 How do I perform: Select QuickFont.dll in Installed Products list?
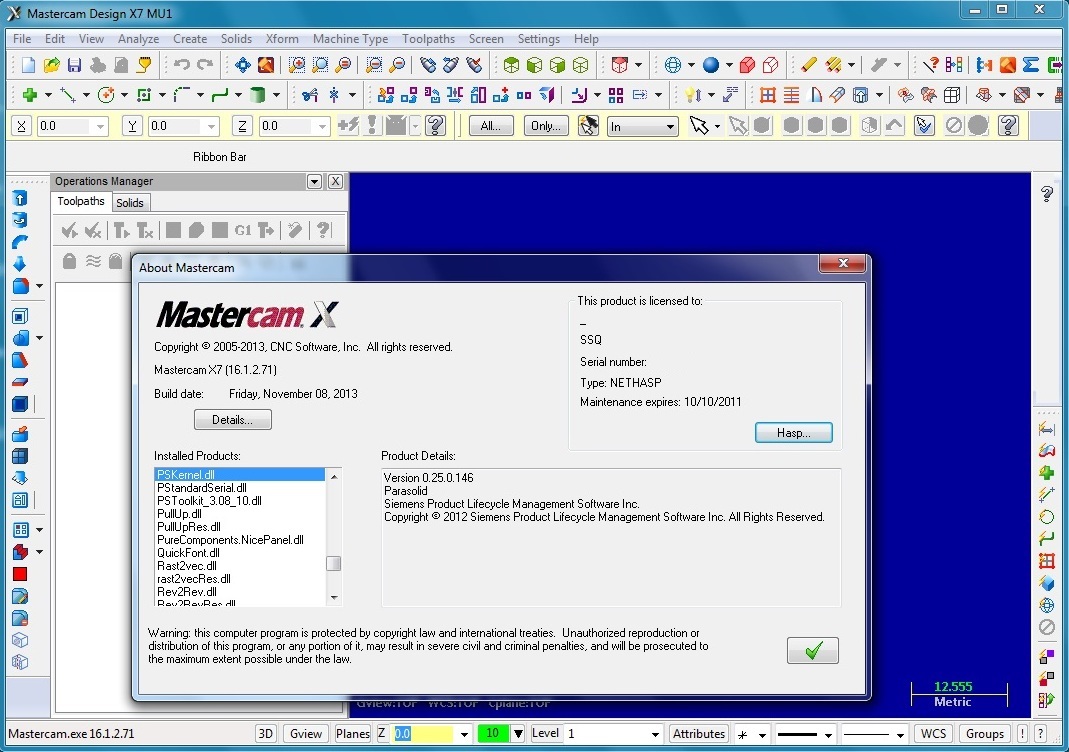[188, 552]
